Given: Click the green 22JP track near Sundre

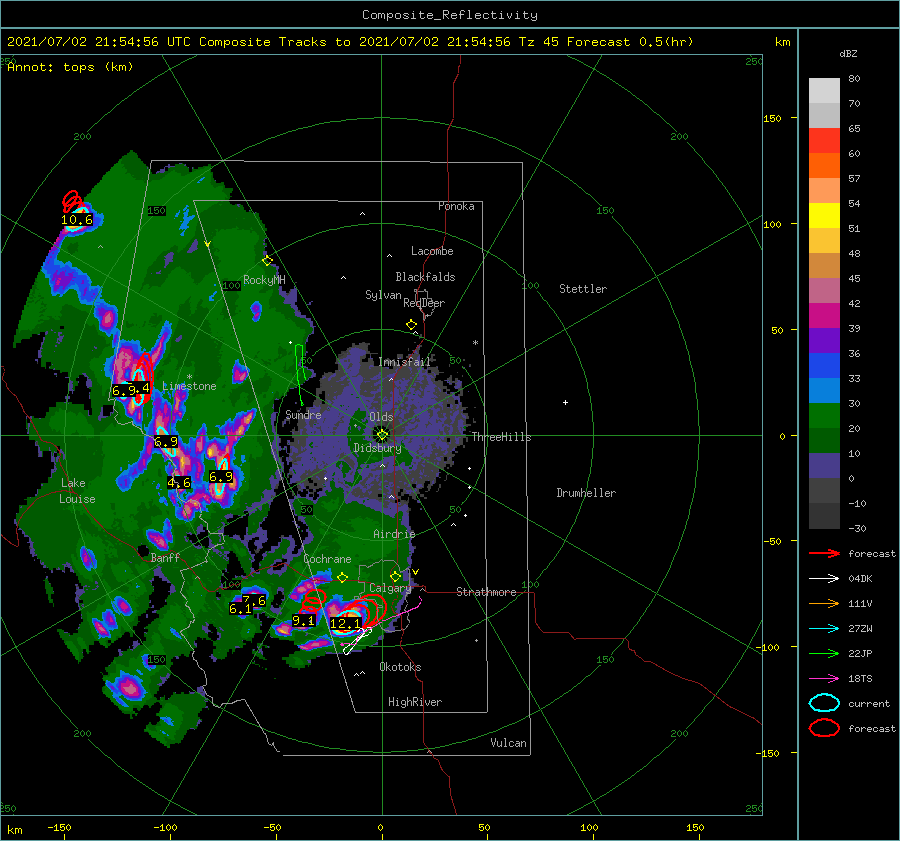Looking at the screenshot, I should (x=299, y=374).
